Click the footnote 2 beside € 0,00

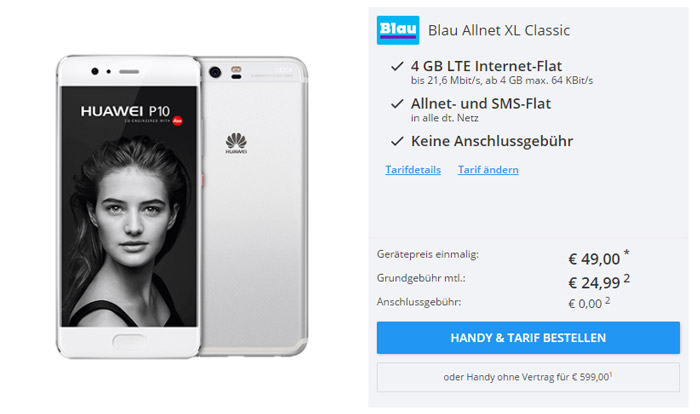click(608, 301)
